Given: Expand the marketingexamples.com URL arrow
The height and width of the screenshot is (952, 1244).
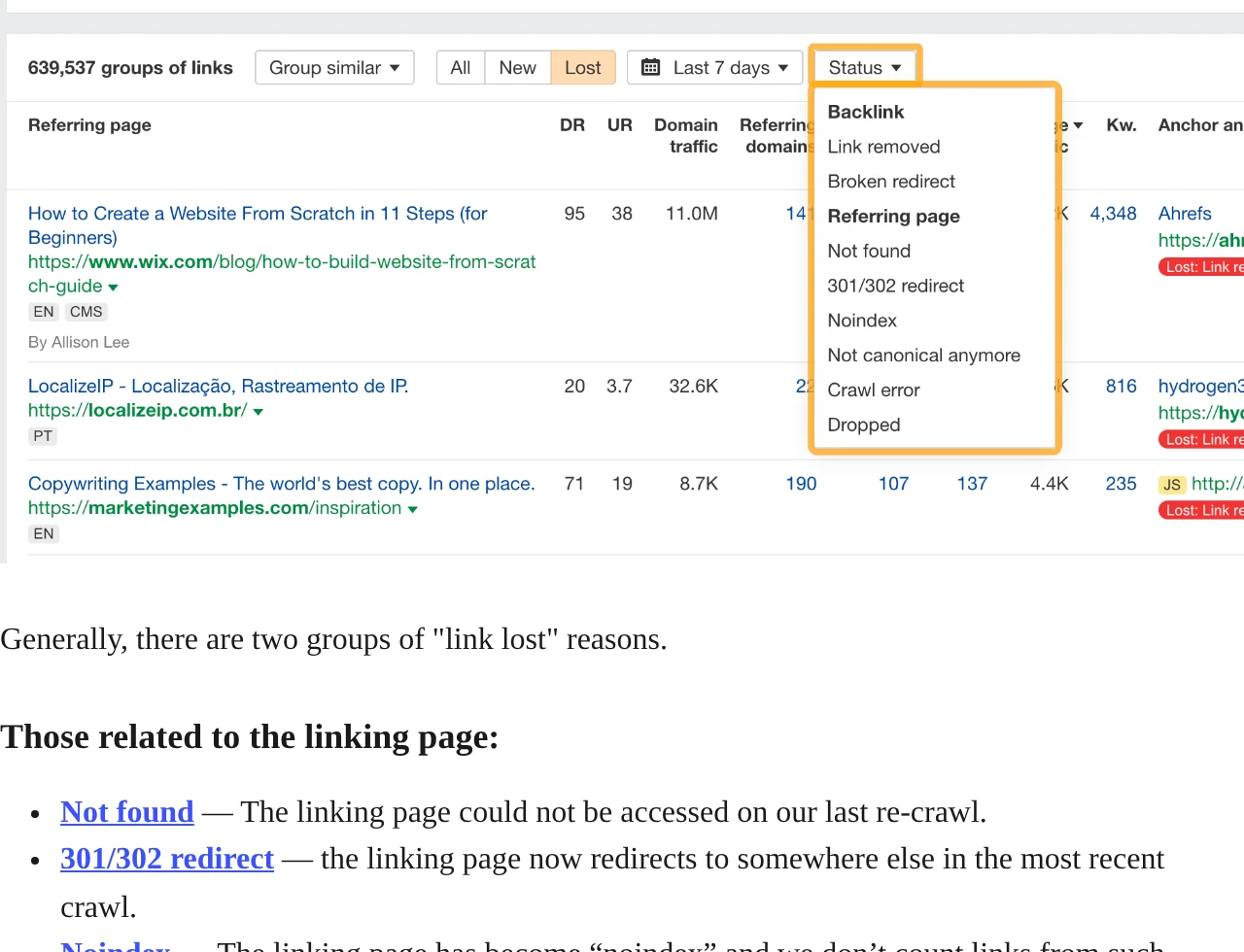Looking at the screenshot, I should coord(413,509).
